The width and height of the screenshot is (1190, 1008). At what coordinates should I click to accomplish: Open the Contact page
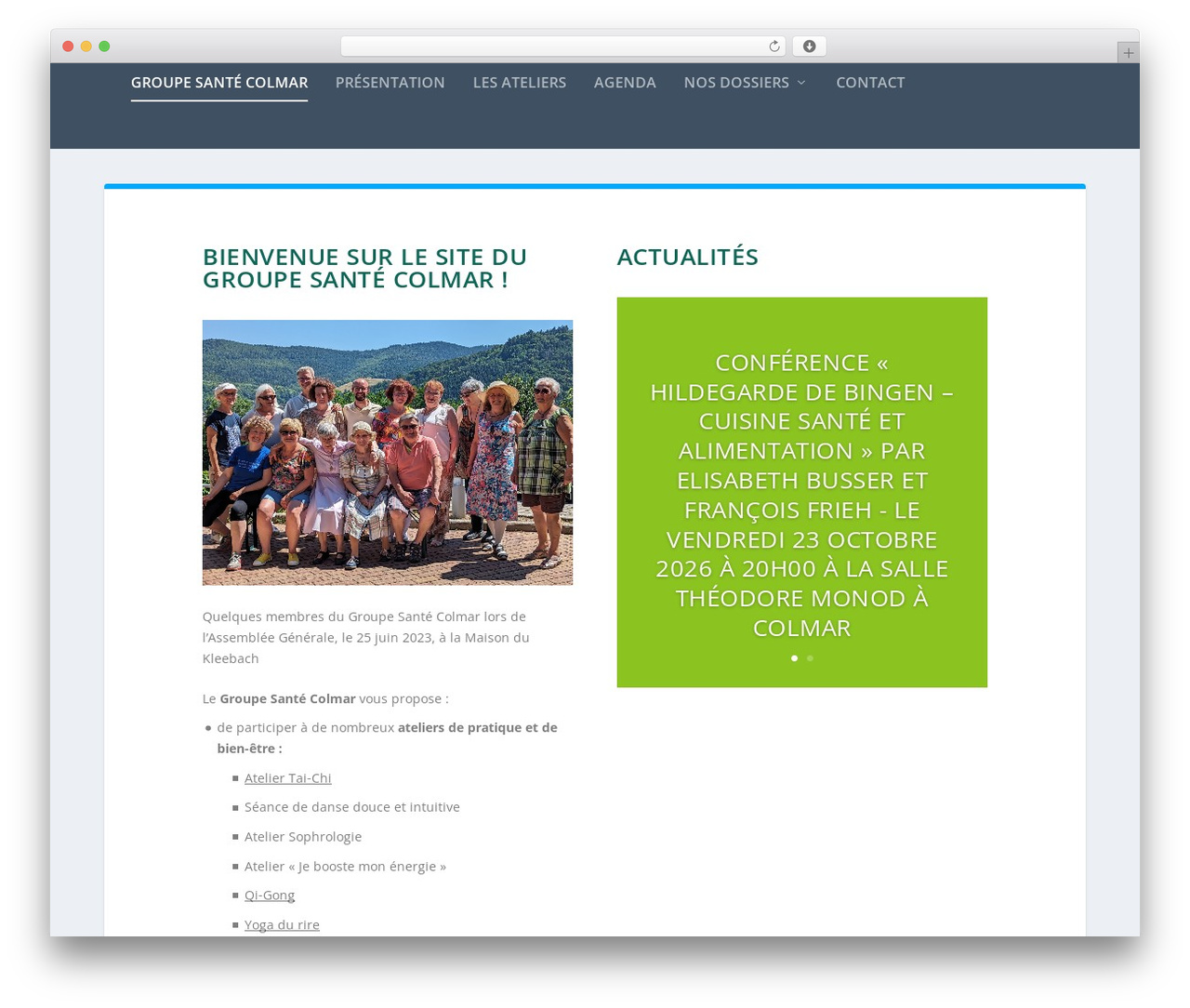point(870,83)
